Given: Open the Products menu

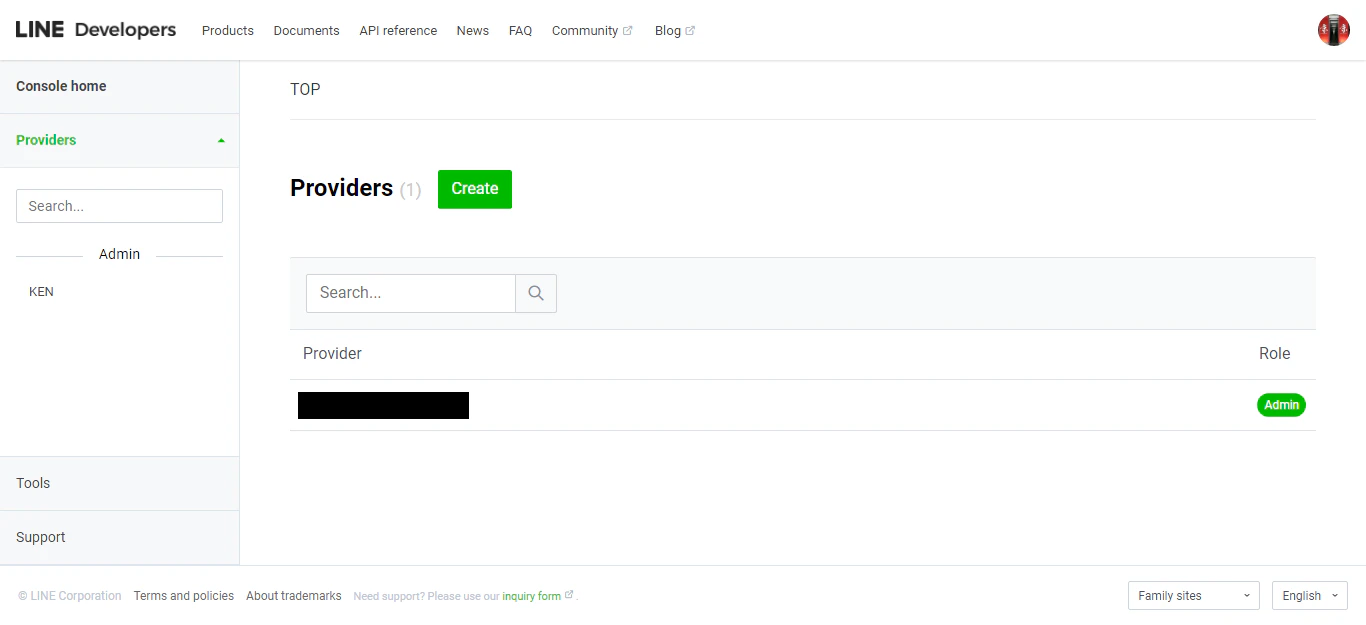Looking at the screenshot, I should click(x=228, y=31).
